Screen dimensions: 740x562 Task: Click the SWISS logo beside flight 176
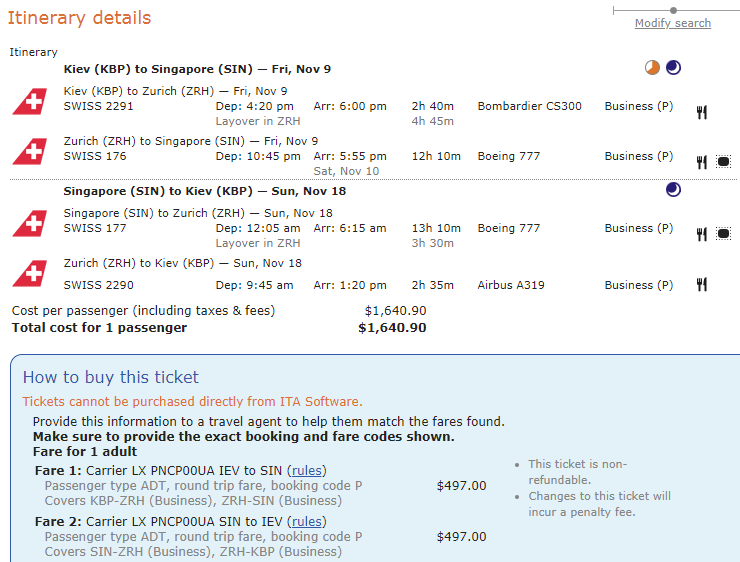click(x=29, y=151)
